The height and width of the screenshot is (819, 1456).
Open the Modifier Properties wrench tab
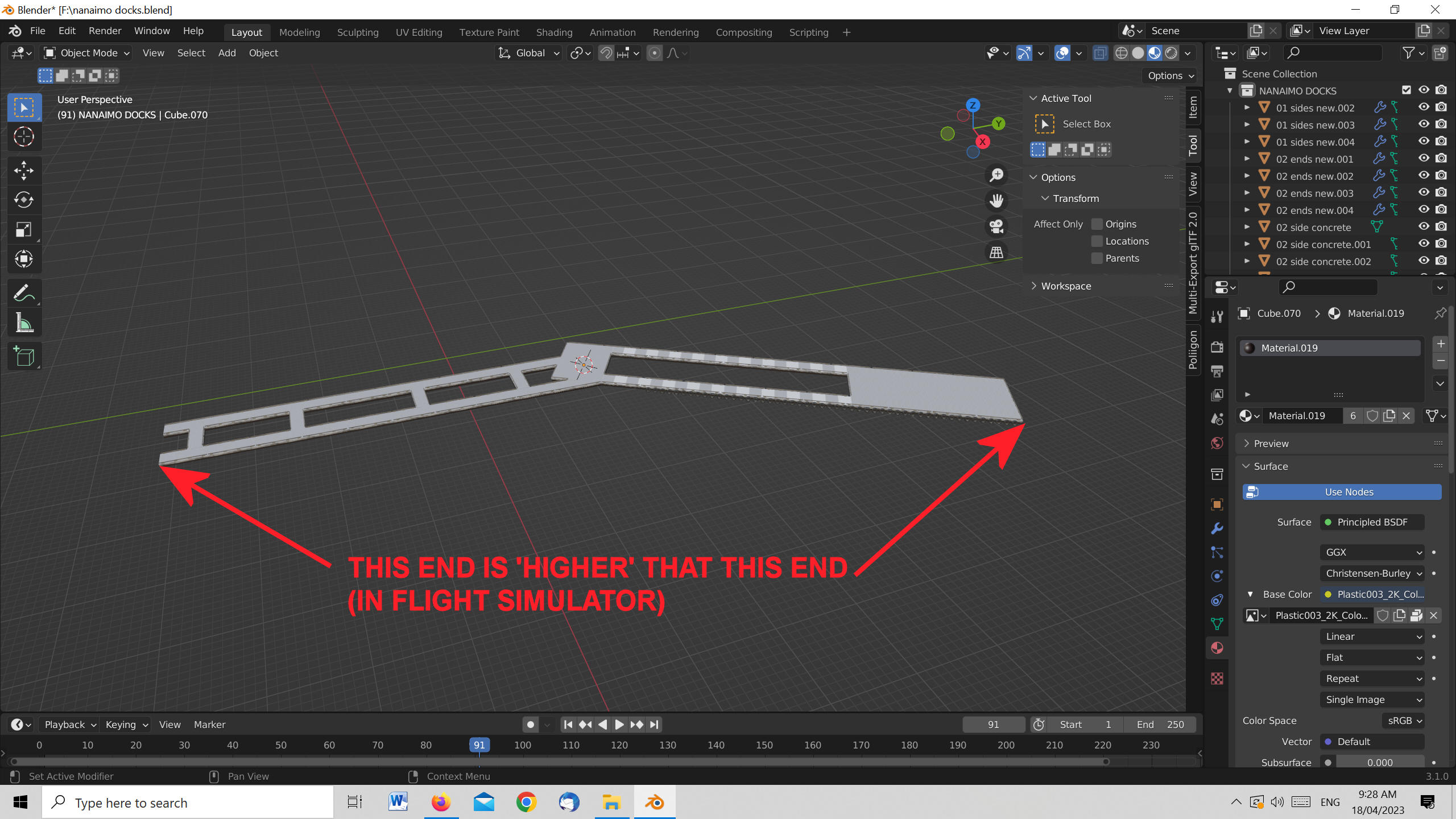[1217, 528]
